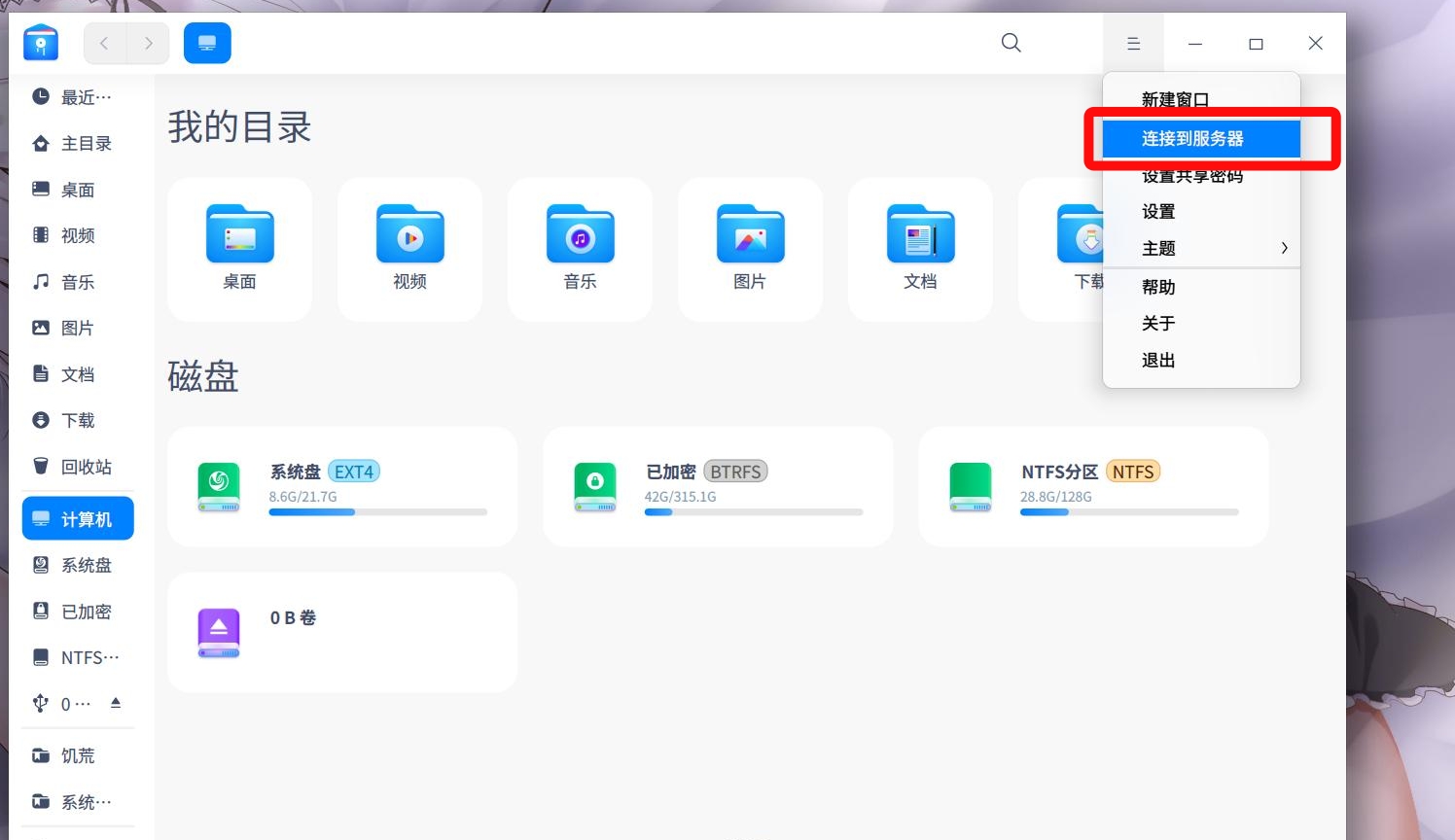Viewport: 1455px width, 840px height.
Task: Open the 文档 folder under 我的目录
Action: 921,249
